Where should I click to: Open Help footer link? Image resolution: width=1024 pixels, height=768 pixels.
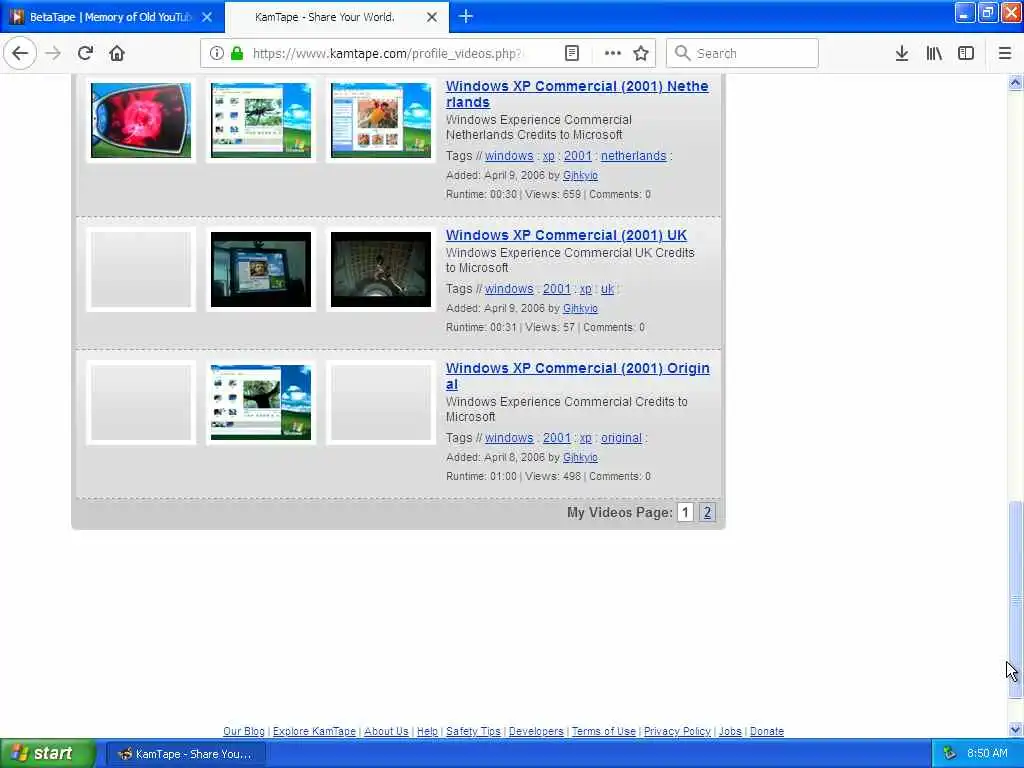[427, 731]
